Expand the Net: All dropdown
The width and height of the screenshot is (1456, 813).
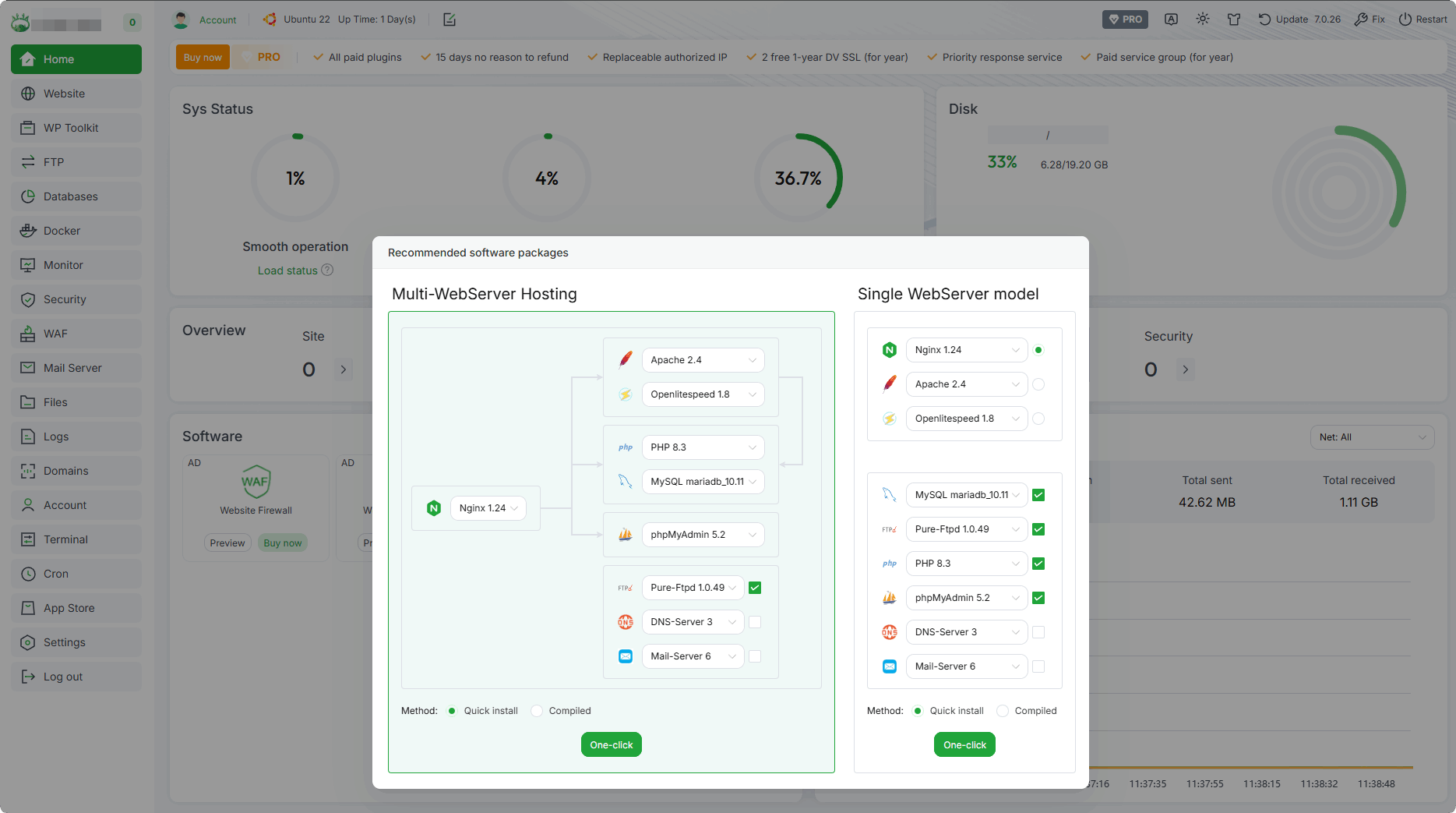click(x=1372, y=437)
